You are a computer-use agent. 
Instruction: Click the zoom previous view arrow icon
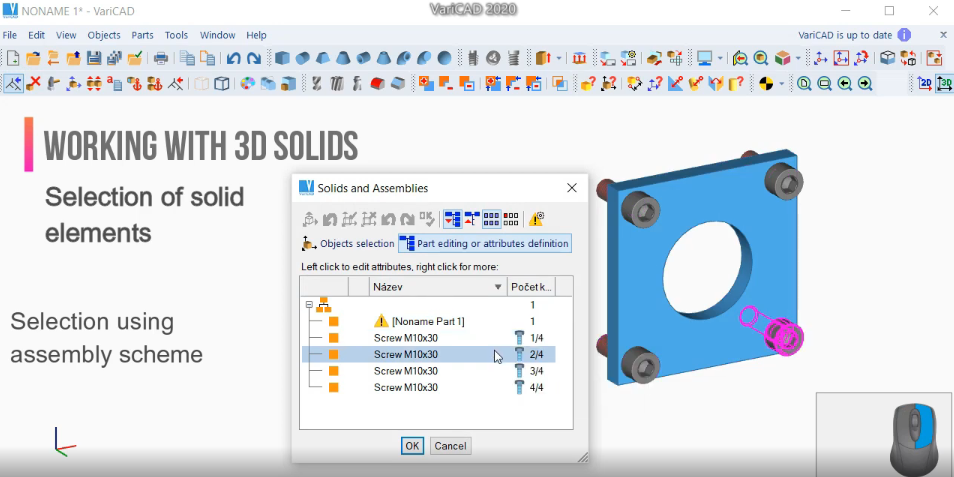(x=845, y=84)
